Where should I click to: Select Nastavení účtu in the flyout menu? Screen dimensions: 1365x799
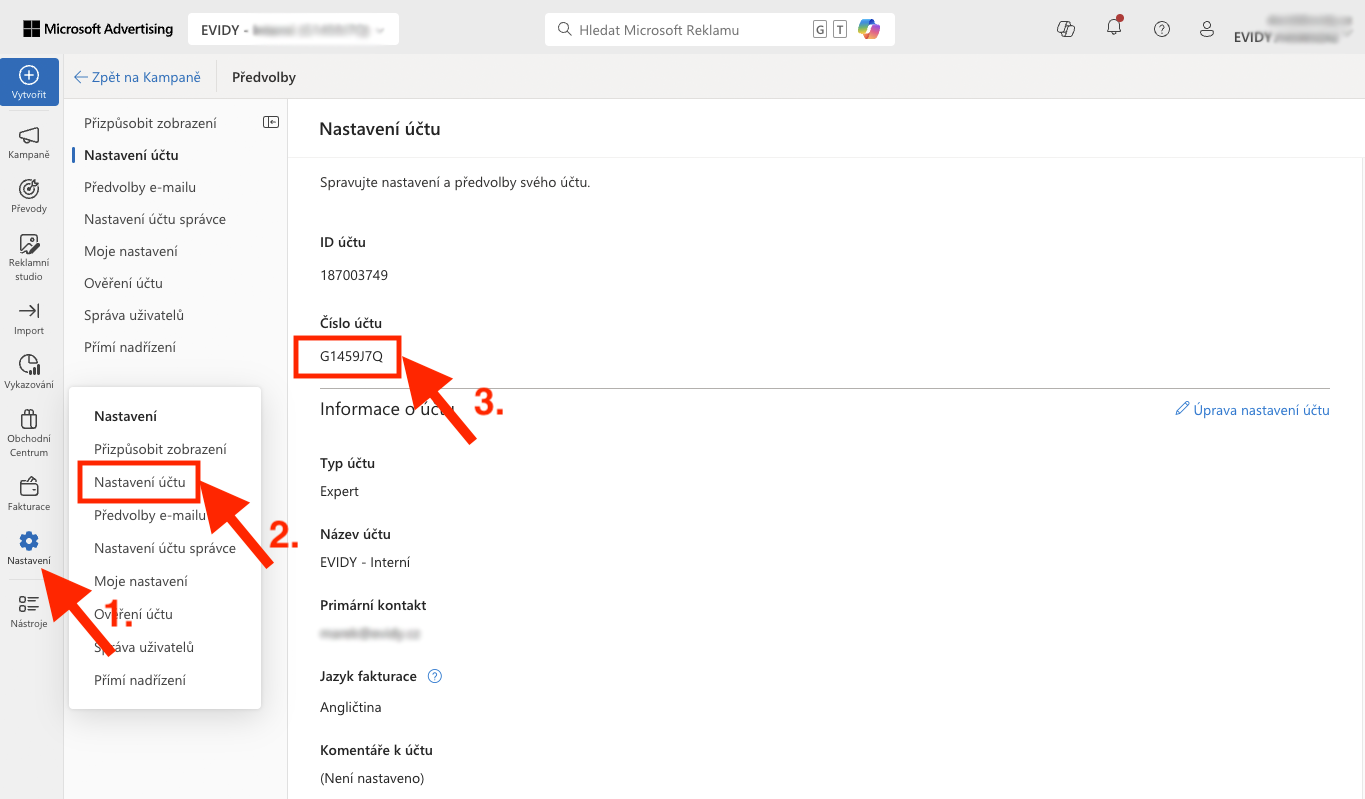click(x=140, y=482)
